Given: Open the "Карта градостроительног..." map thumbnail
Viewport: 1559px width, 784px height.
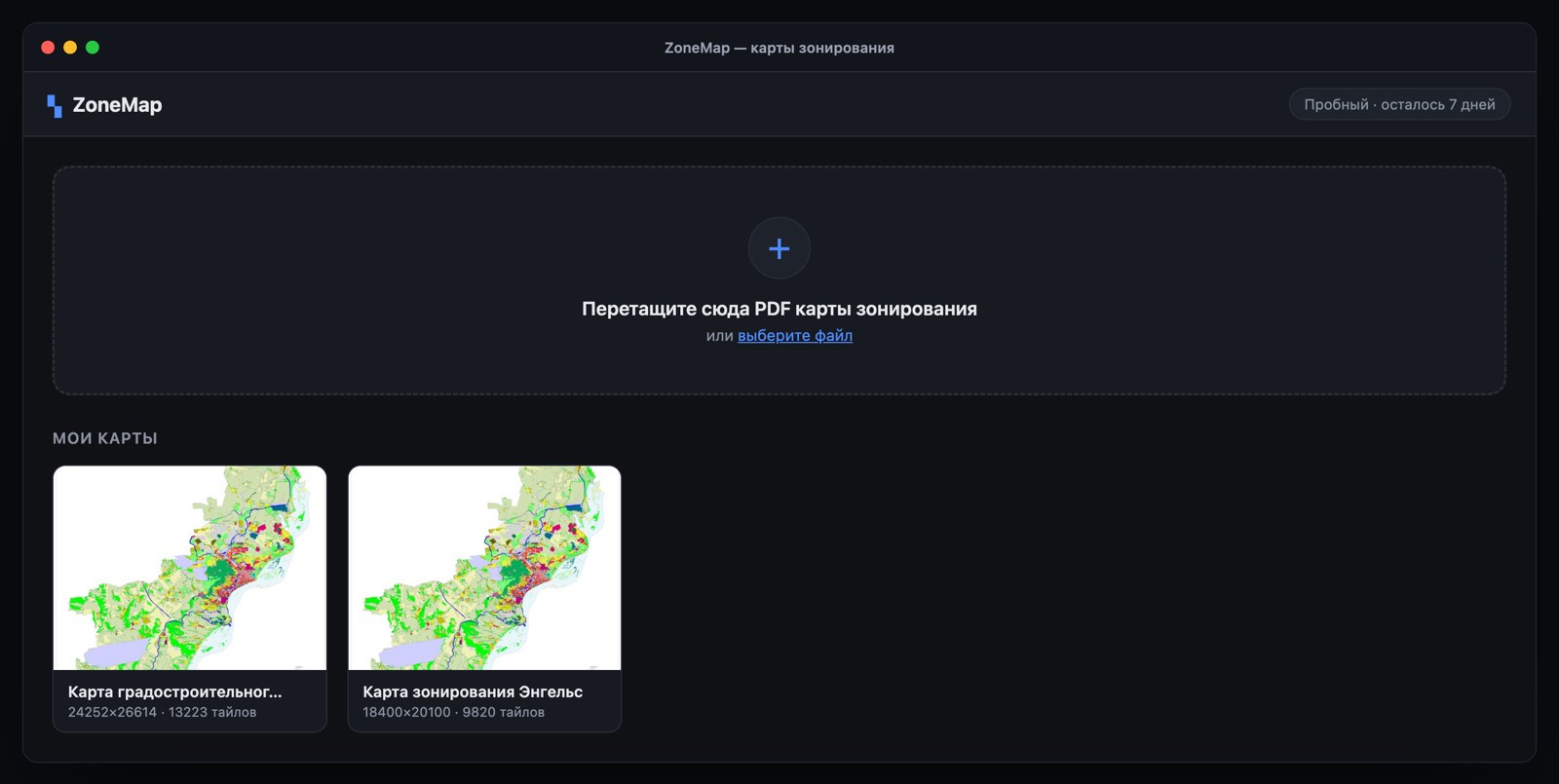Looking at the screenshot, I should [x=190, y=568].
